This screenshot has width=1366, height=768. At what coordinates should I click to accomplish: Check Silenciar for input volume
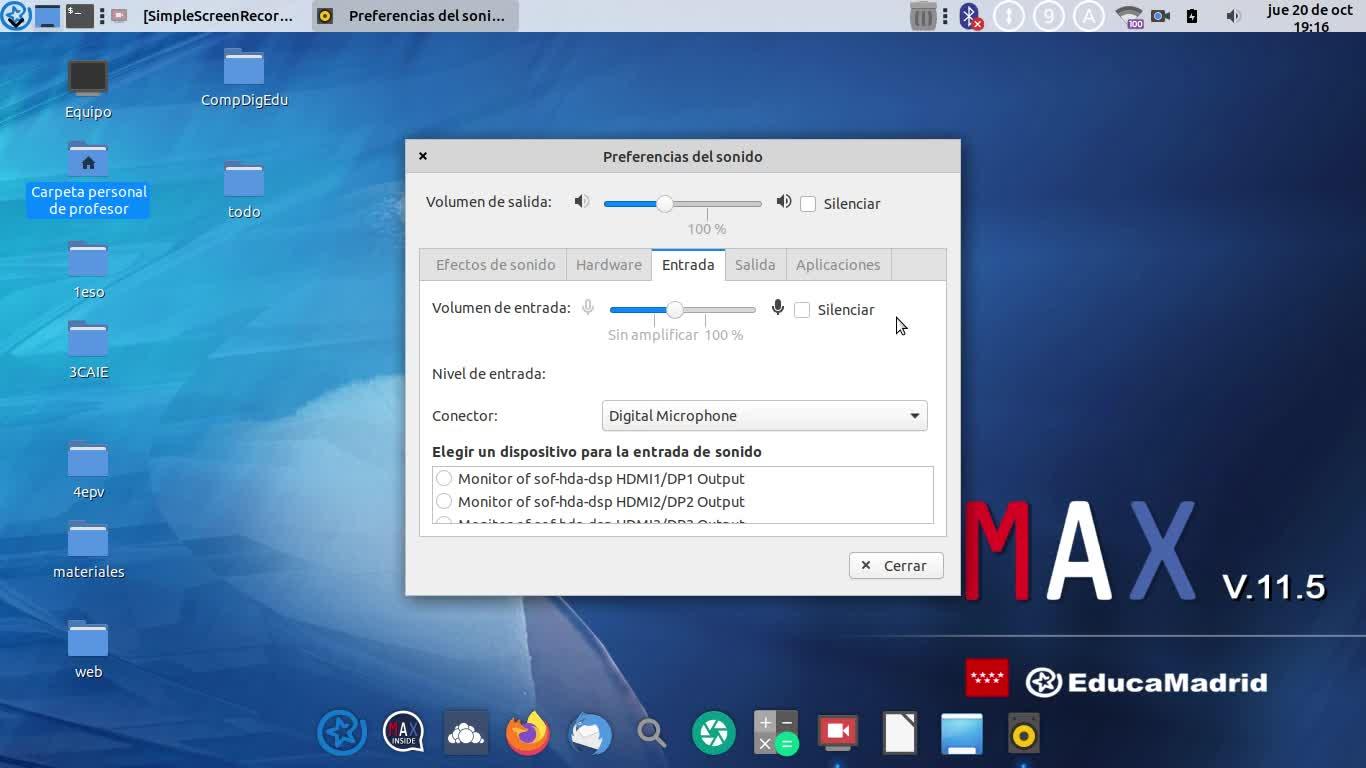click(x=802, y=310)
